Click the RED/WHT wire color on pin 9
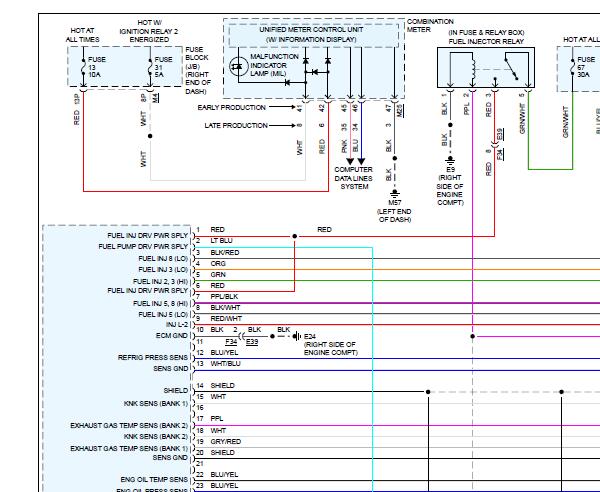This screenshot has height=492, width=600. coord(226,319)
